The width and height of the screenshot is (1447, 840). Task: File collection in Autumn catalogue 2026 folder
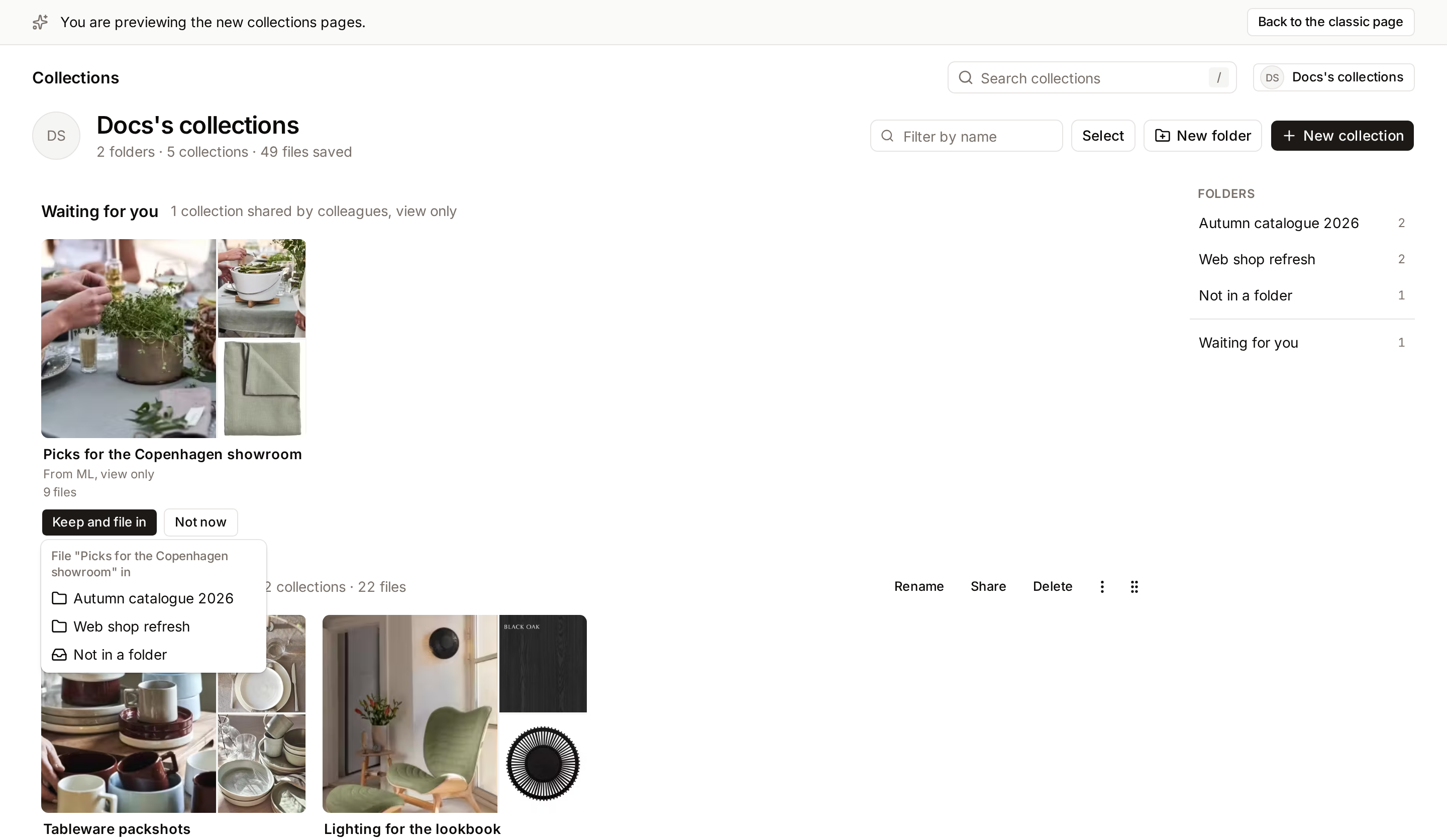click(153, 598)
